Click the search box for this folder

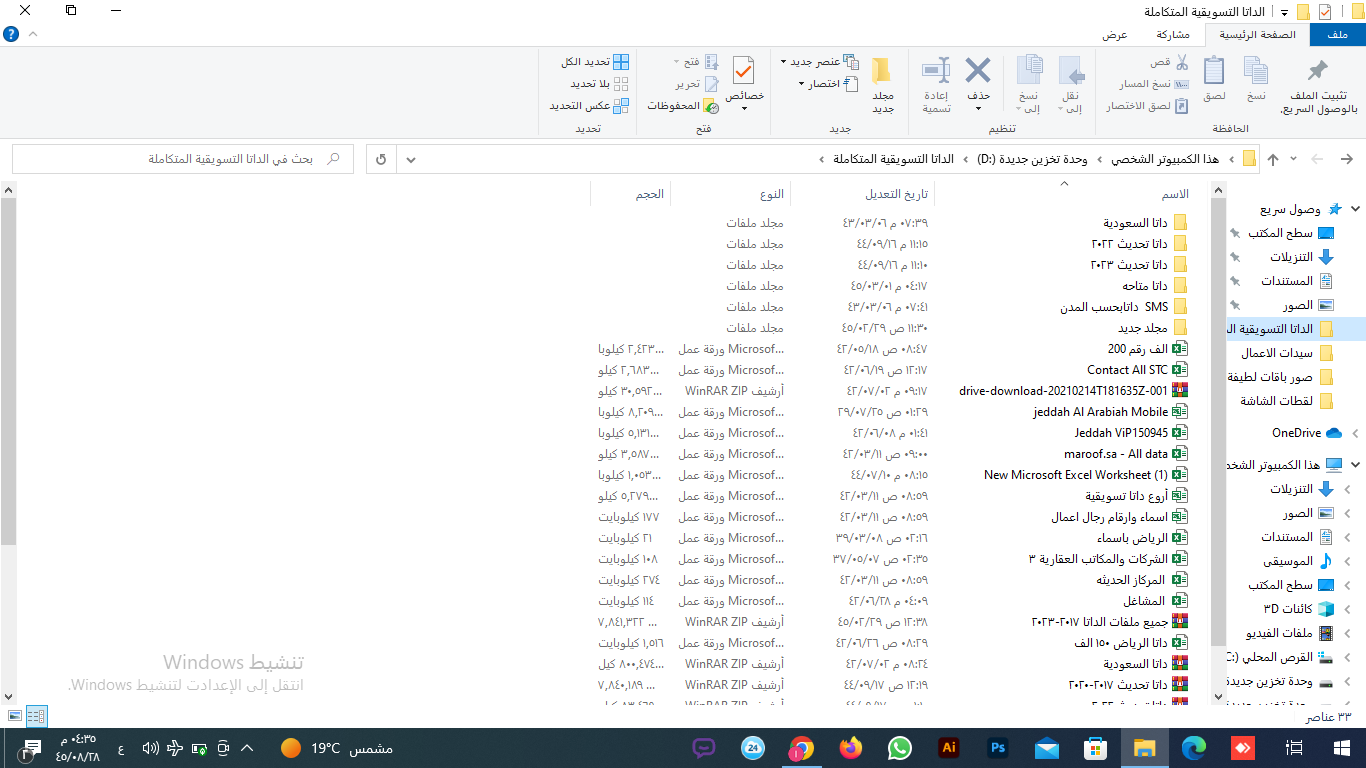coord(180,159)
